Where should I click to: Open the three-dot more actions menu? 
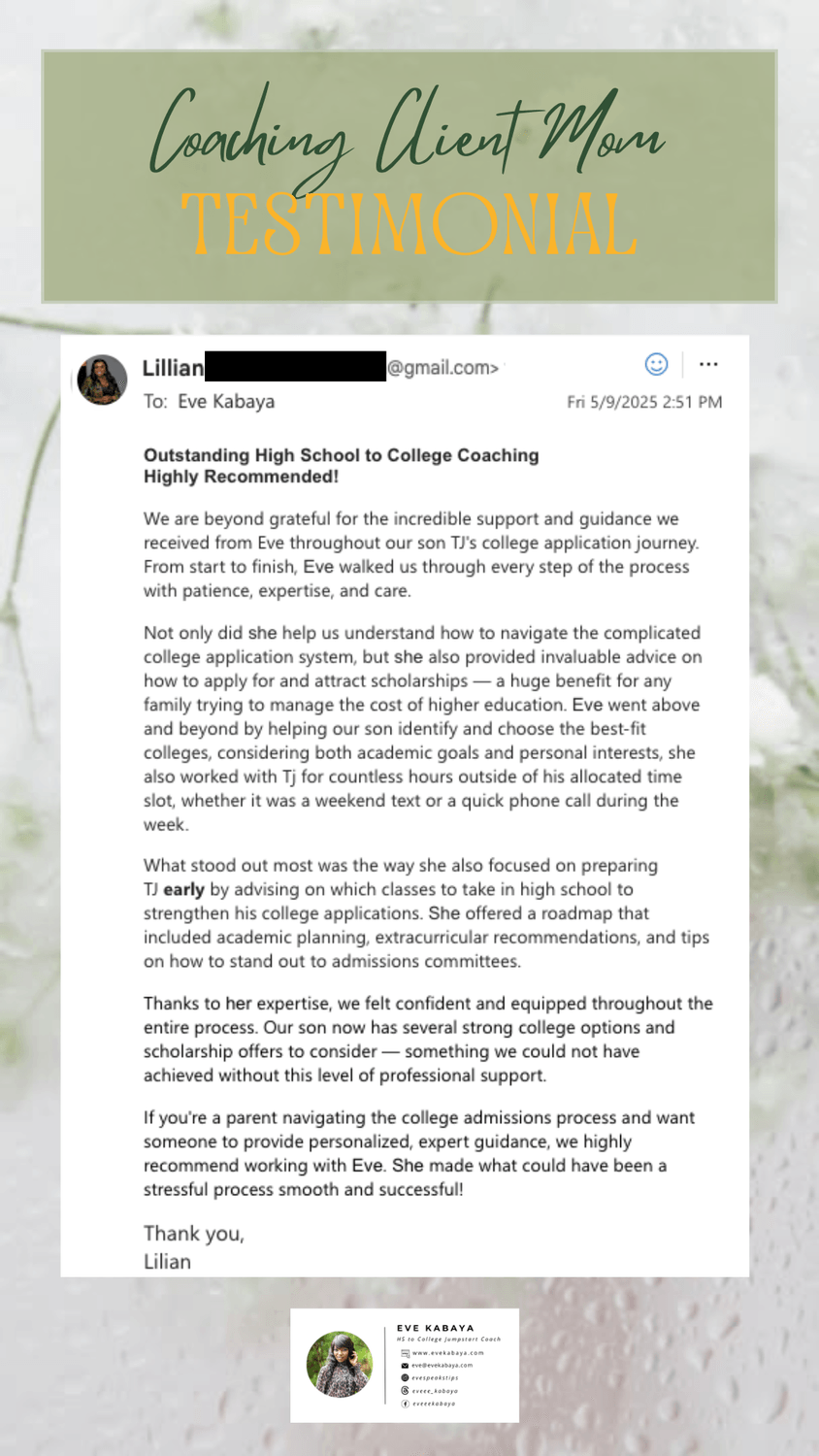[x=708, y=364]
